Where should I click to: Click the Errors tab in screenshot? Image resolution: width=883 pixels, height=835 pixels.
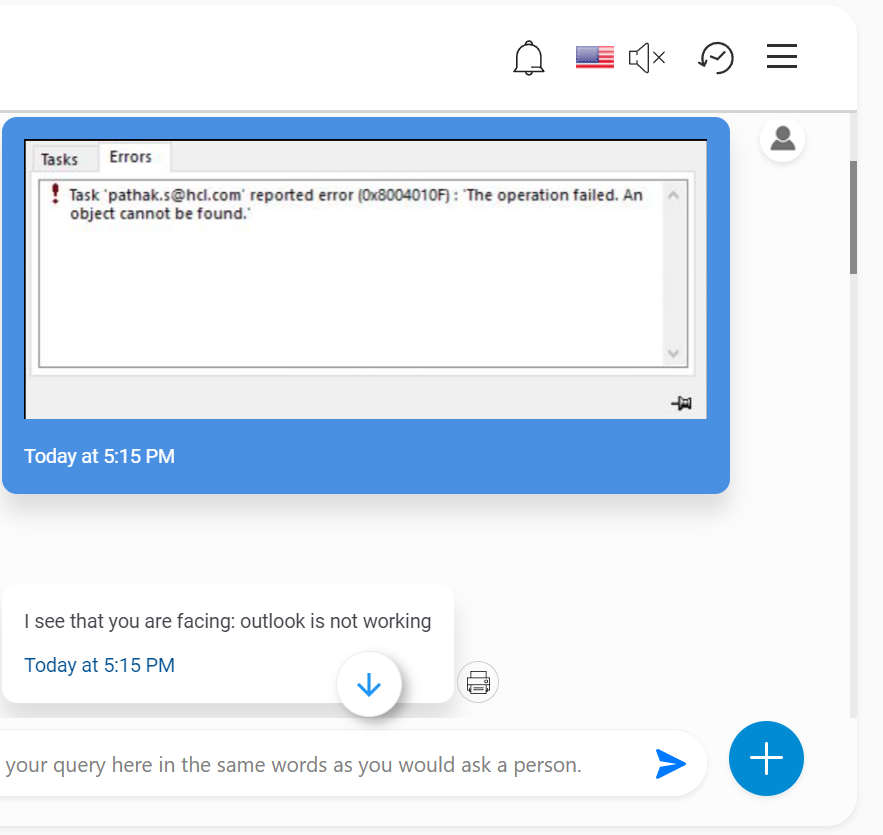point(131,157)
